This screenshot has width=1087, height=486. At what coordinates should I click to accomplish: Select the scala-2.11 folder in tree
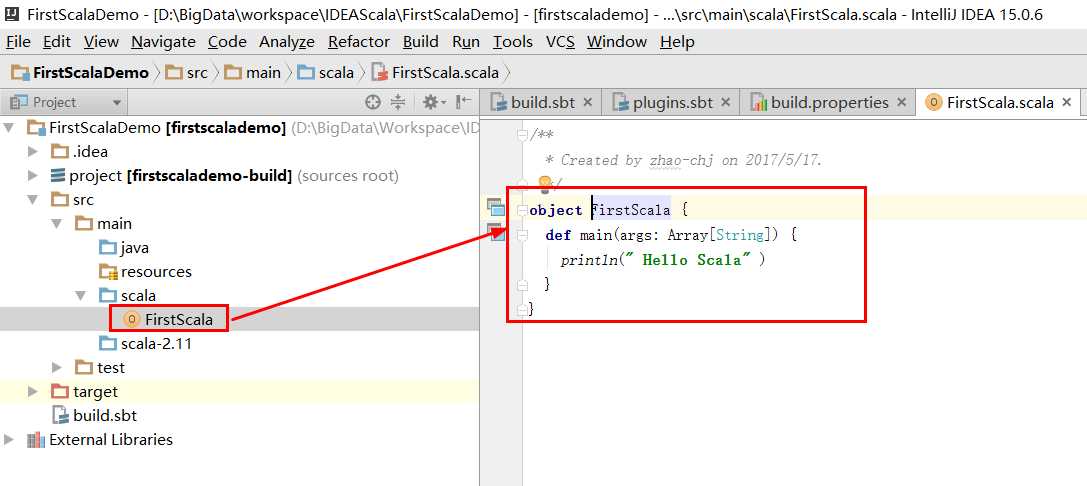(156, 343)
